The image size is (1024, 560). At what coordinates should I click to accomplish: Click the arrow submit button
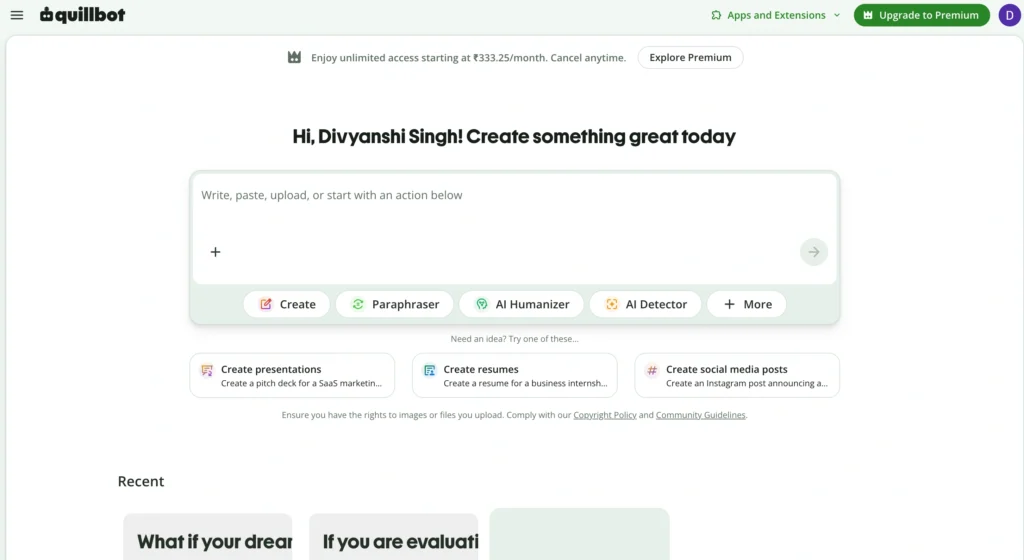point(814,252)
